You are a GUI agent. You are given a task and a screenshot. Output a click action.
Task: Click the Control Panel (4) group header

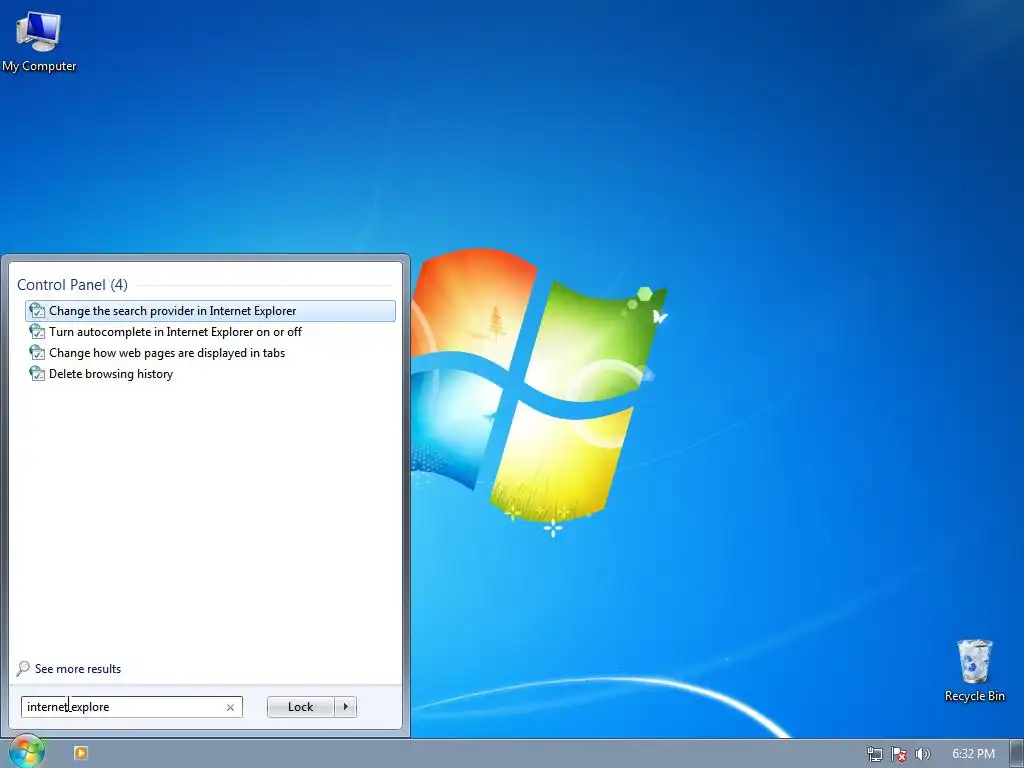tap(72, 285)
